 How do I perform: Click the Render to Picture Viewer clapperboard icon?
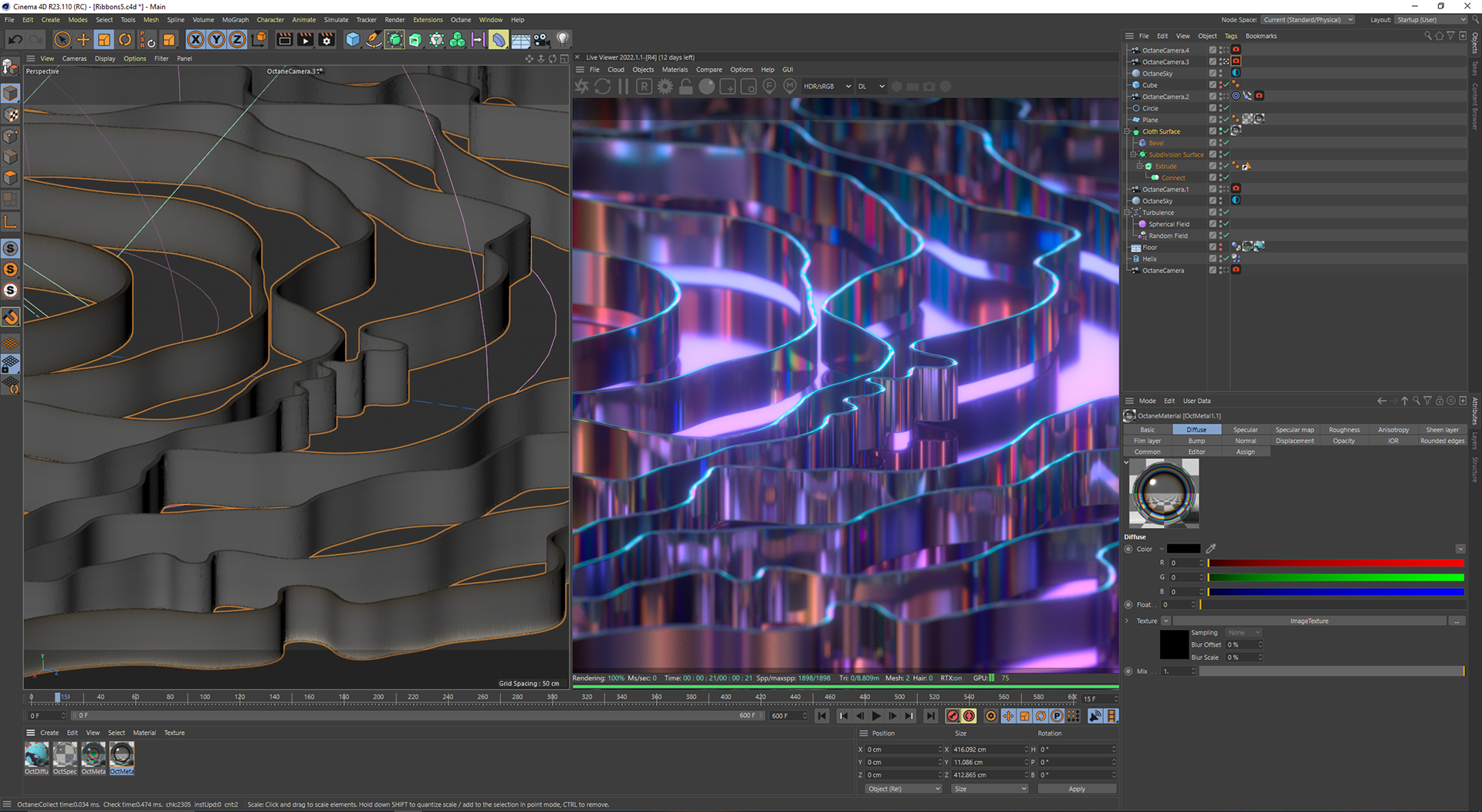(x=306, y=39)
